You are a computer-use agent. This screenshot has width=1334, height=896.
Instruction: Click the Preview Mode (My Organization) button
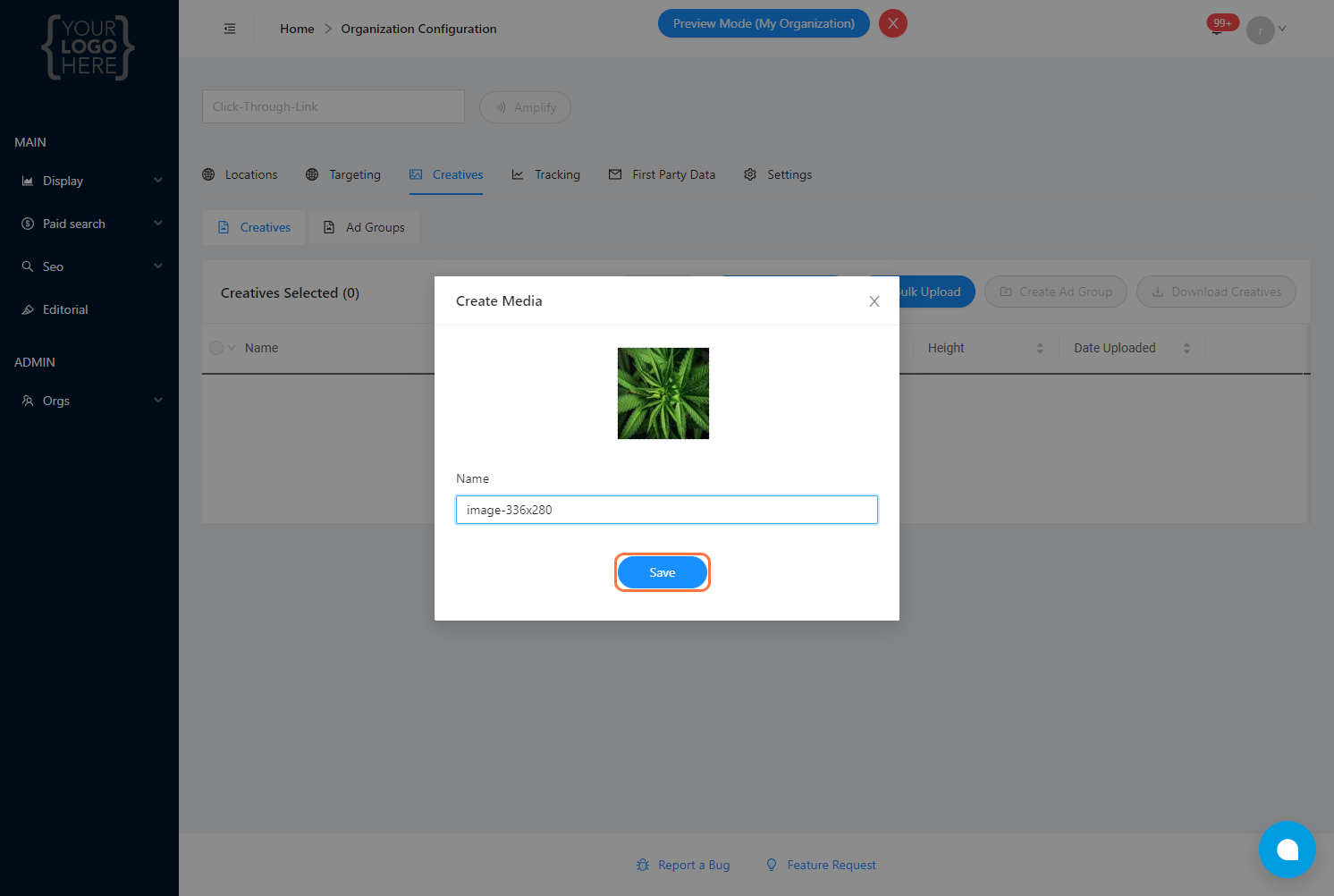coord(764,23)
